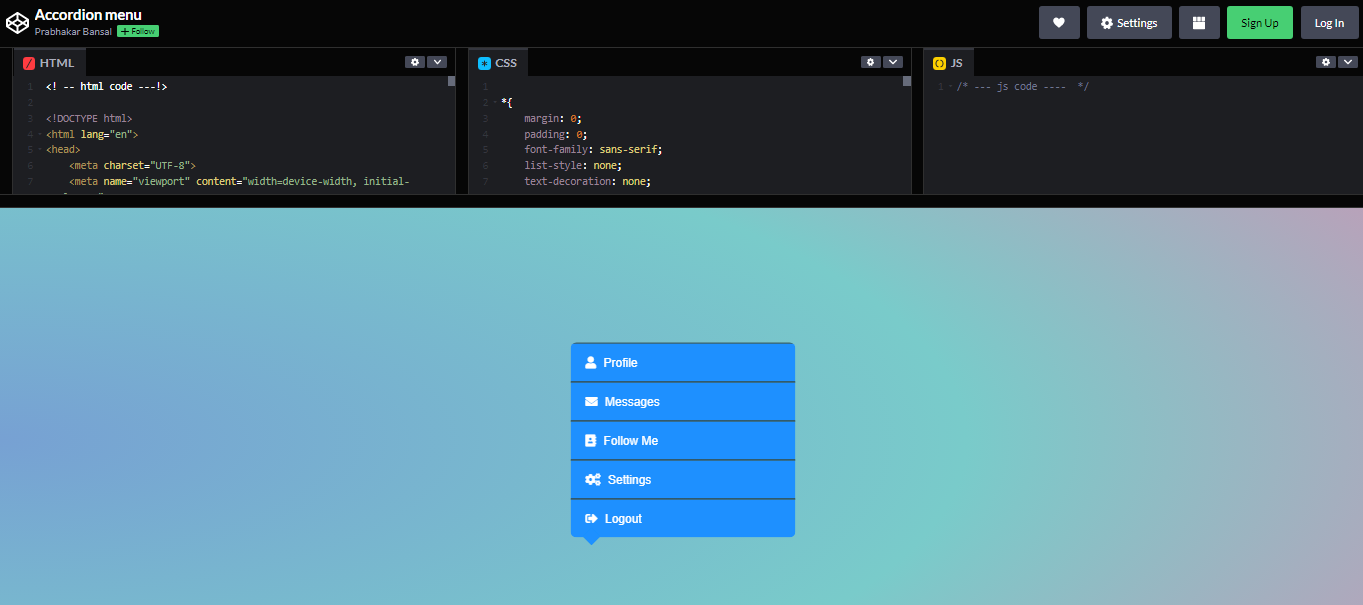Click the user icon on the Profile item
This screenshot has width=1363, height=605.
tap(591, 362)
